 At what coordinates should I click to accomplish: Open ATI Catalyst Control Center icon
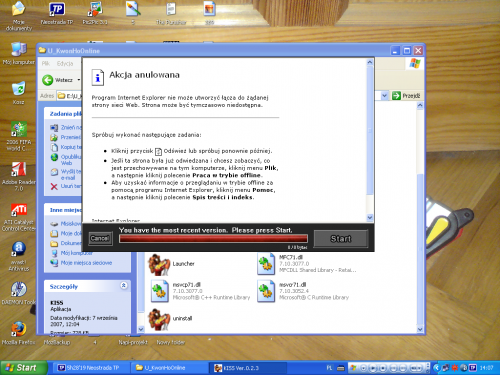(19, 217)
